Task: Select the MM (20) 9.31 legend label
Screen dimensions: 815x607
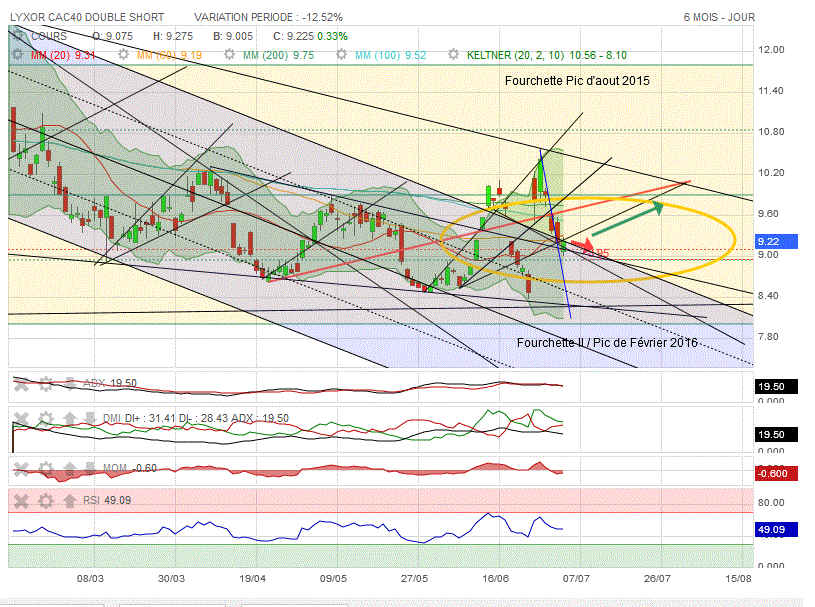Action: 63,55
